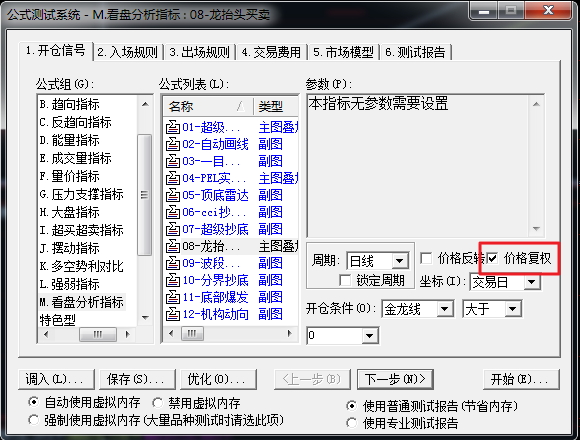Screen dimensions: 580x440
Task: Select L.强弱指标 group
Action: click(70, 284)
